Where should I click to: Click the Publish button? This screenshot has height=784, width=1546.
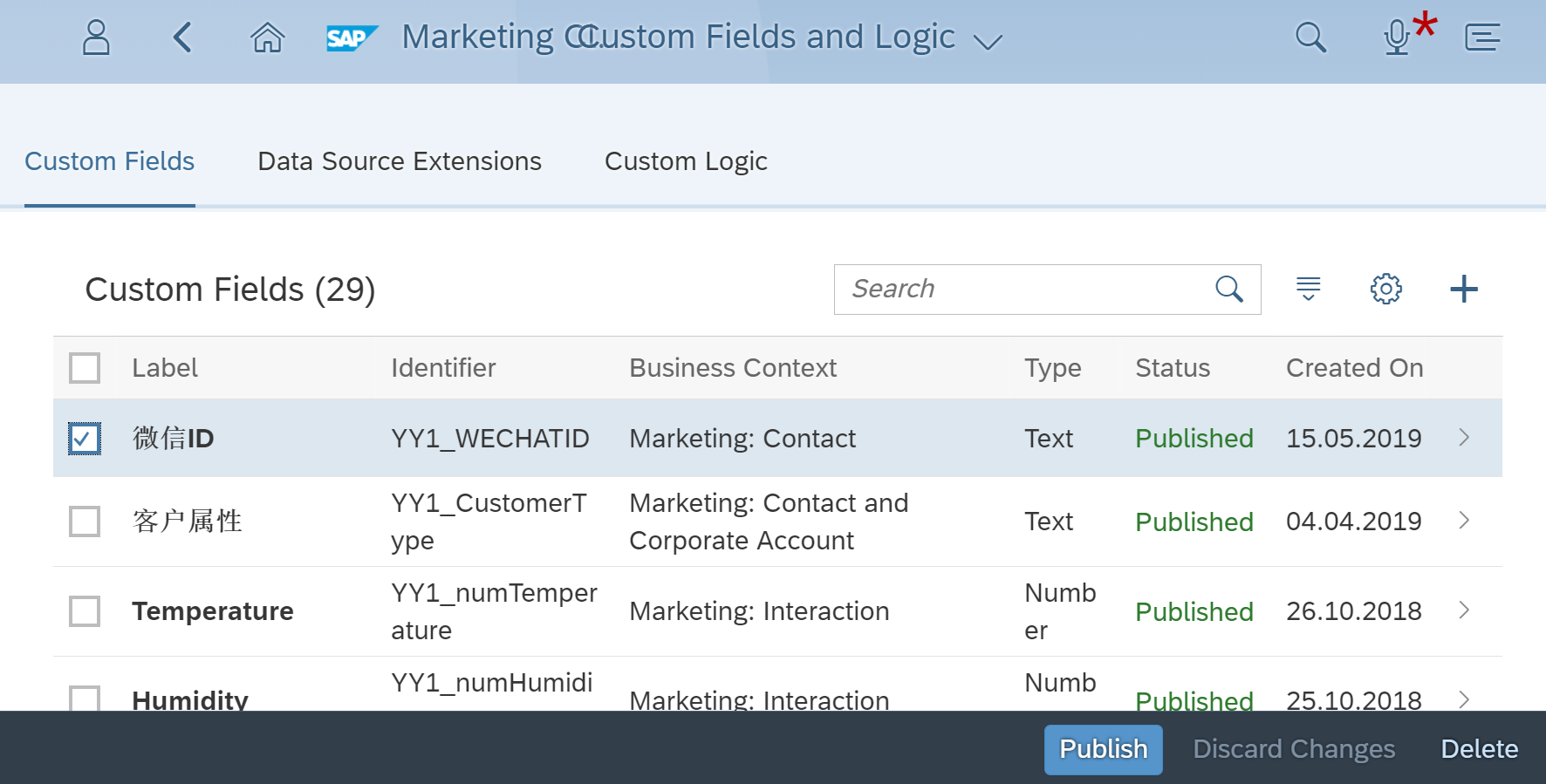pos(1103,749)
